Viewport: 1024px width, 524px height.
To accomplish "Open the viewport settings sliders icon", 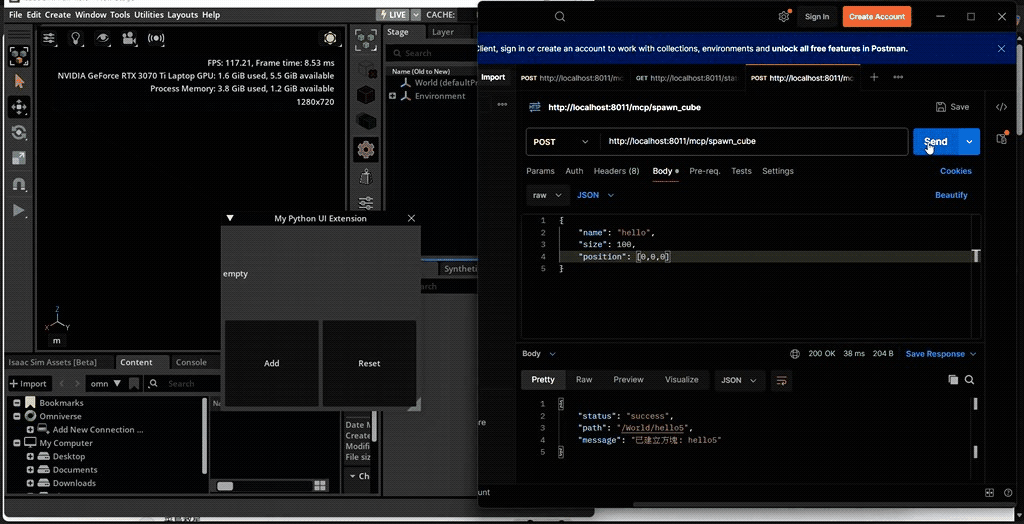I will (x=49, y=38).
